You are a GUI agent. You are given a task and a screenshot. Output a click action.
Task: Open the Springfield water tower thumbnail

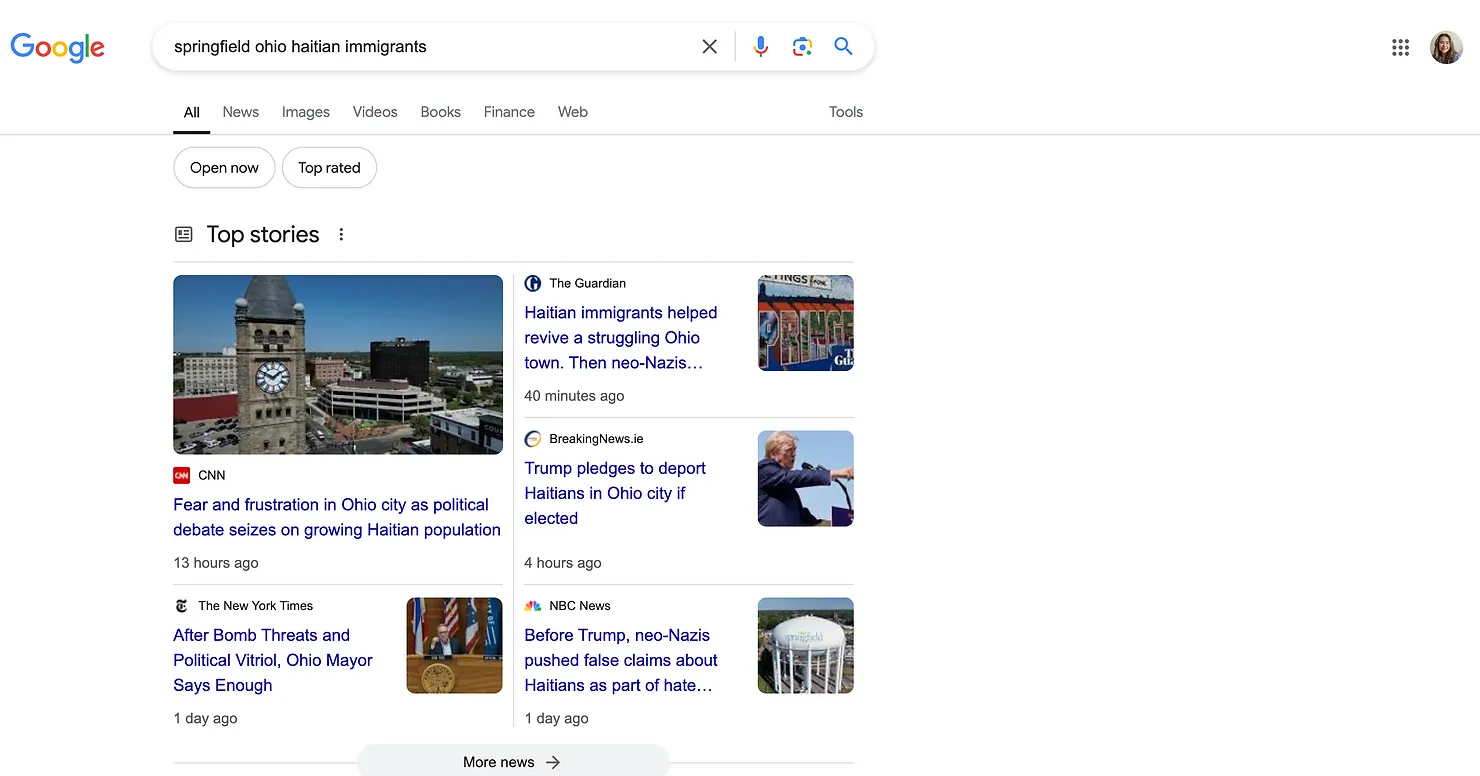tap(806, 646)
